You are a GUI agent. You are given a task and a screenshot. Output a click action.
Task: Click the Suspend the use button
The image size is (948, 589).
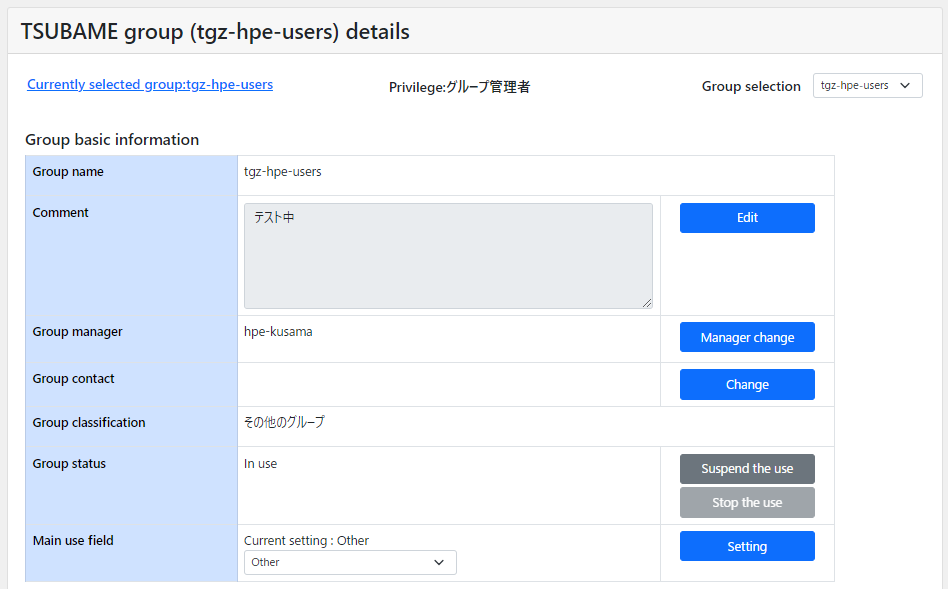(747, 469)
